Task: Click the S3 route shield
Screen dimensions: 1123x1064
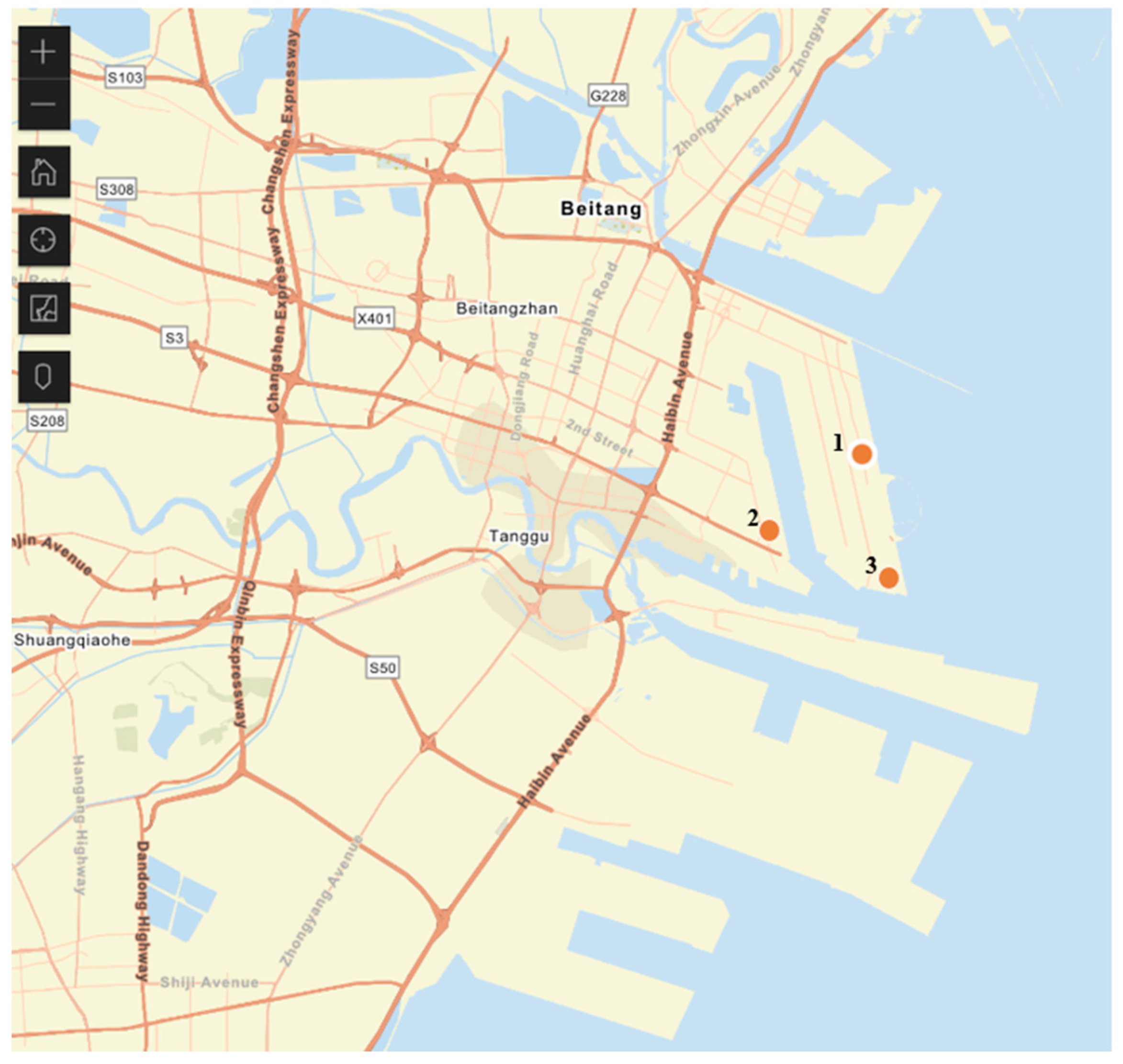Action: (x=174, y=339)
